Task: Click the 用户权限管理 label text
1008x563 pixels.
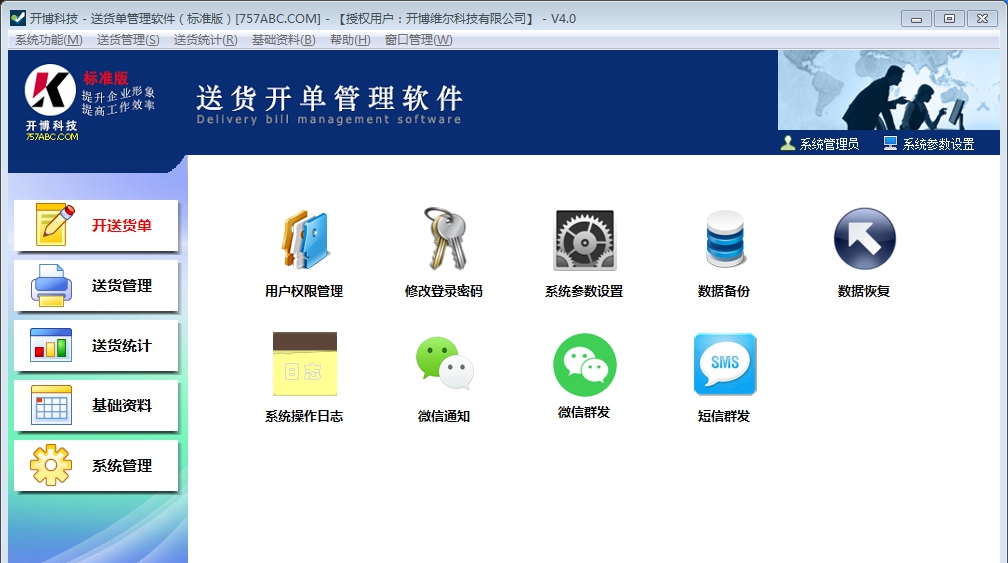Action: click(x=304, y=291)
